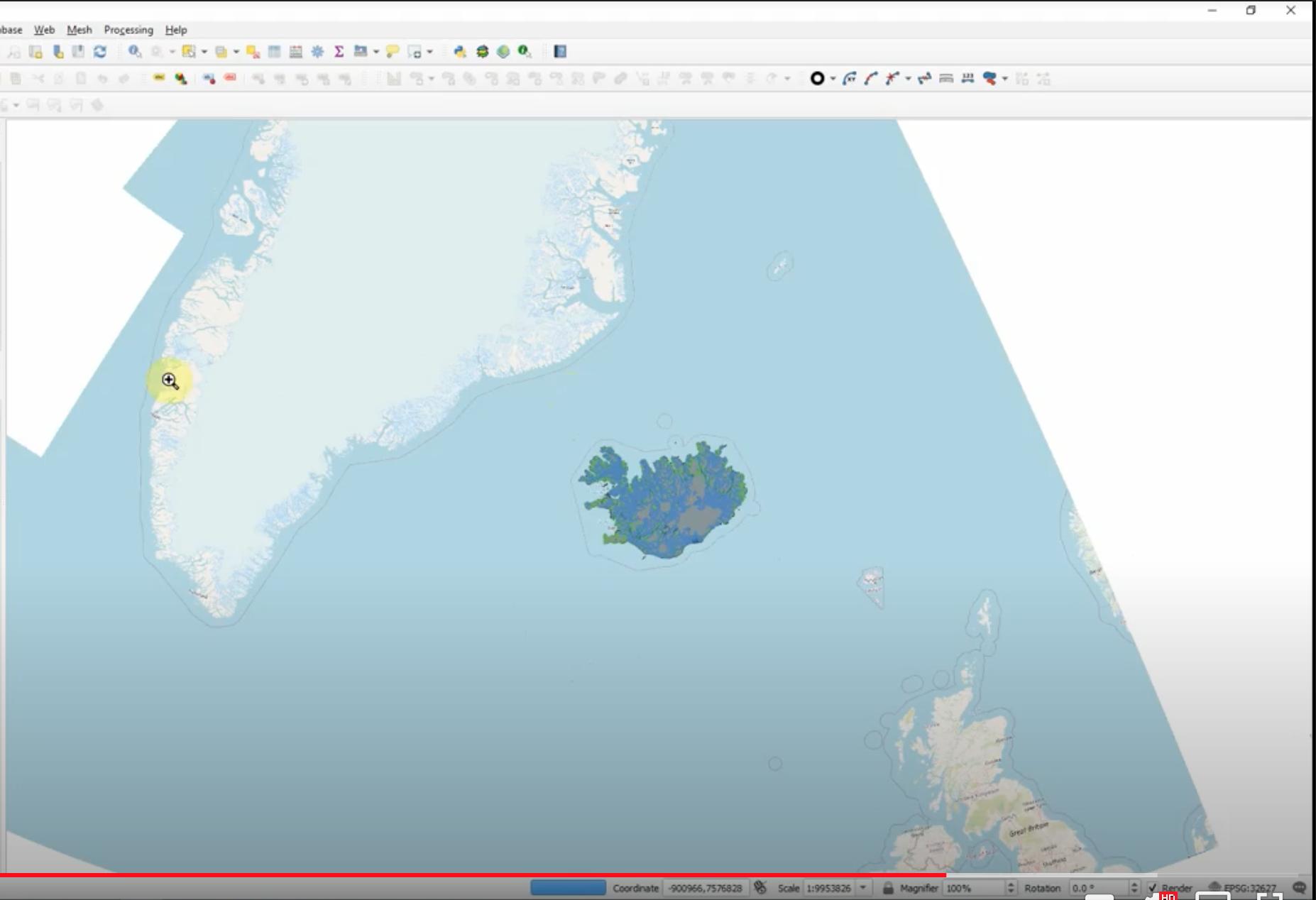This screenshot has width=1316, height=900.
Task: Click the Pin/Unpin Labels icon
Action: (209, 78)
